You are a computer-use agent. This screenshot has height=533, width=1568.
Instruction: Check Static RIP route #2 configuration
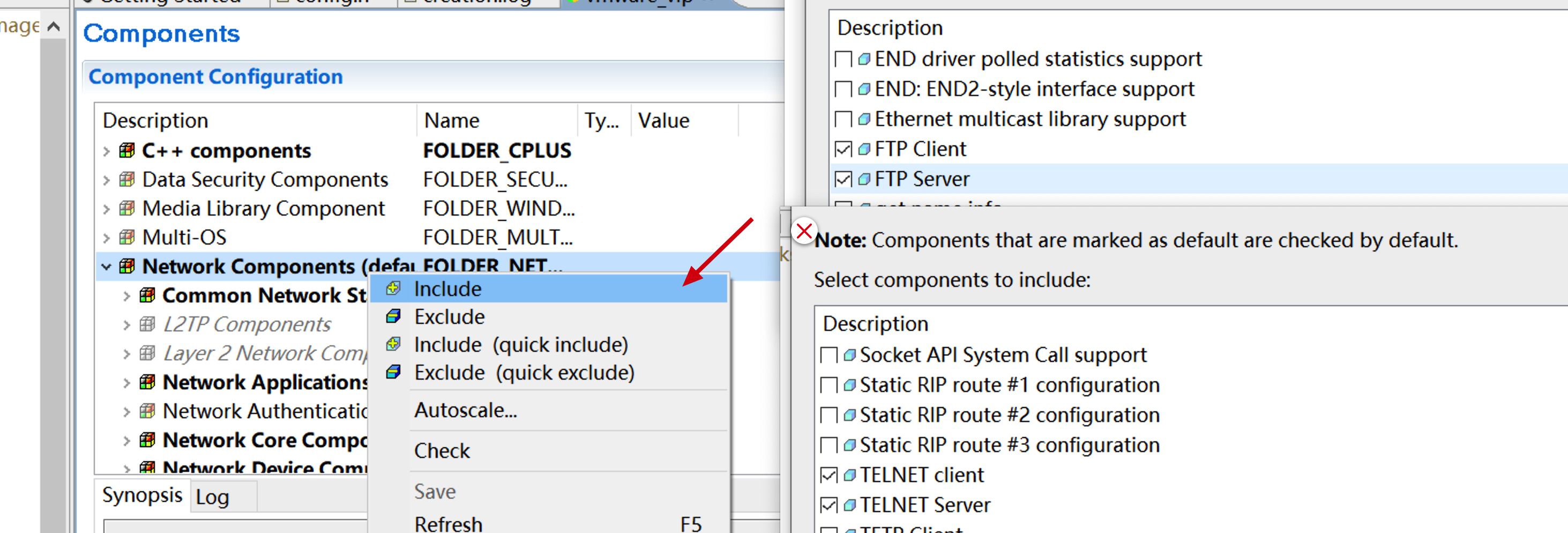(x=828, y=415)
